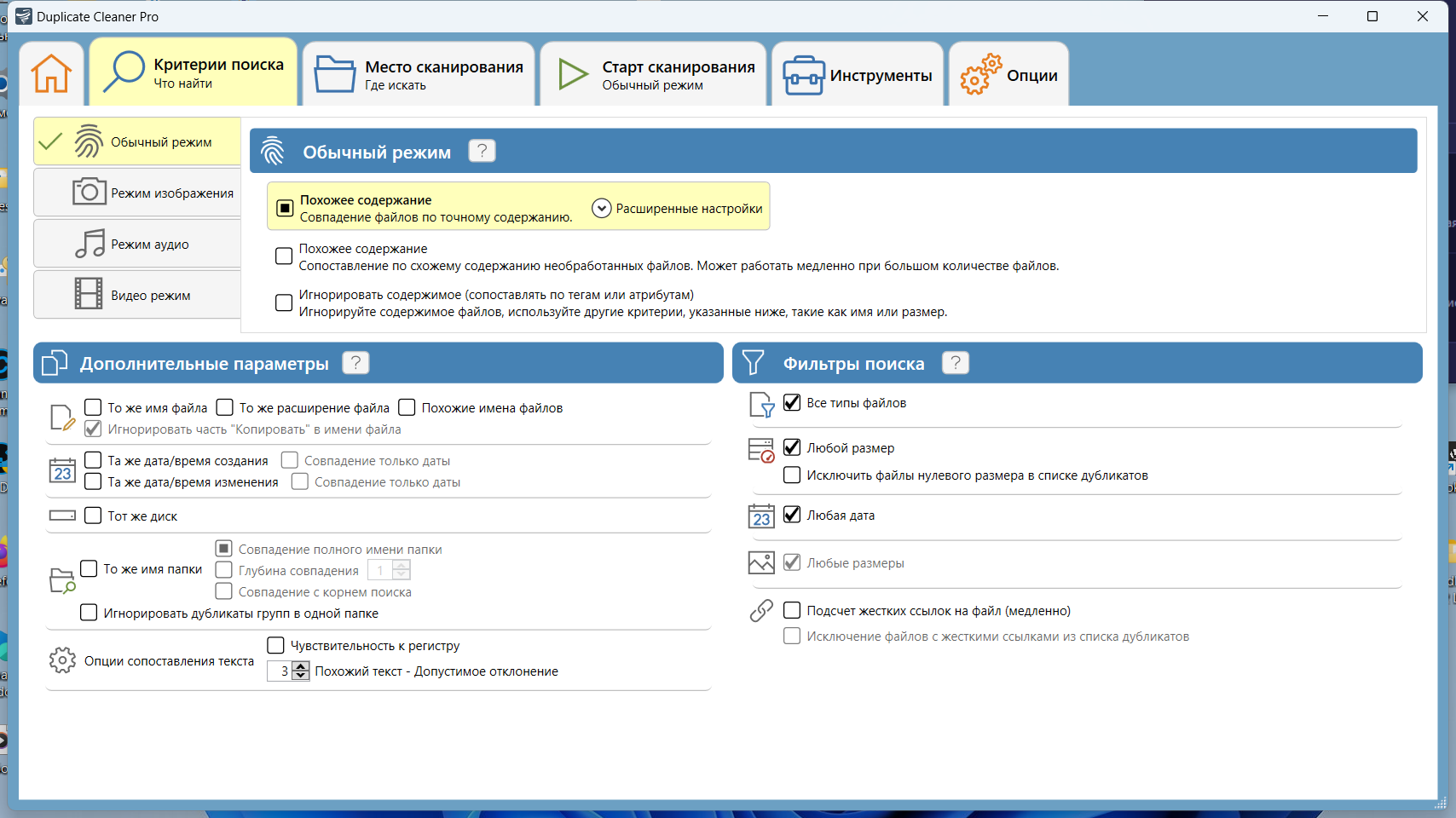Click the funnel icon in Фильтры поиска header
This screenshot has height=818, width=1456.
click(x=754, y=362)
